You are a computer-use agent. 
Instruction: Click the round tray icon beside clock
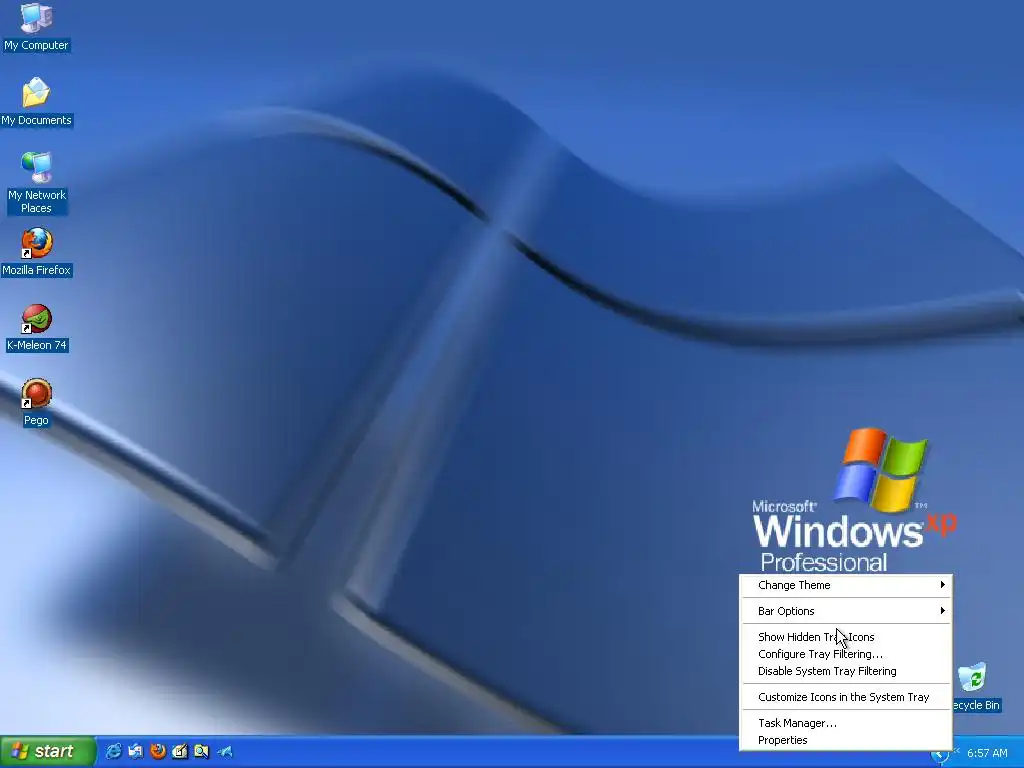pos(940,755)
